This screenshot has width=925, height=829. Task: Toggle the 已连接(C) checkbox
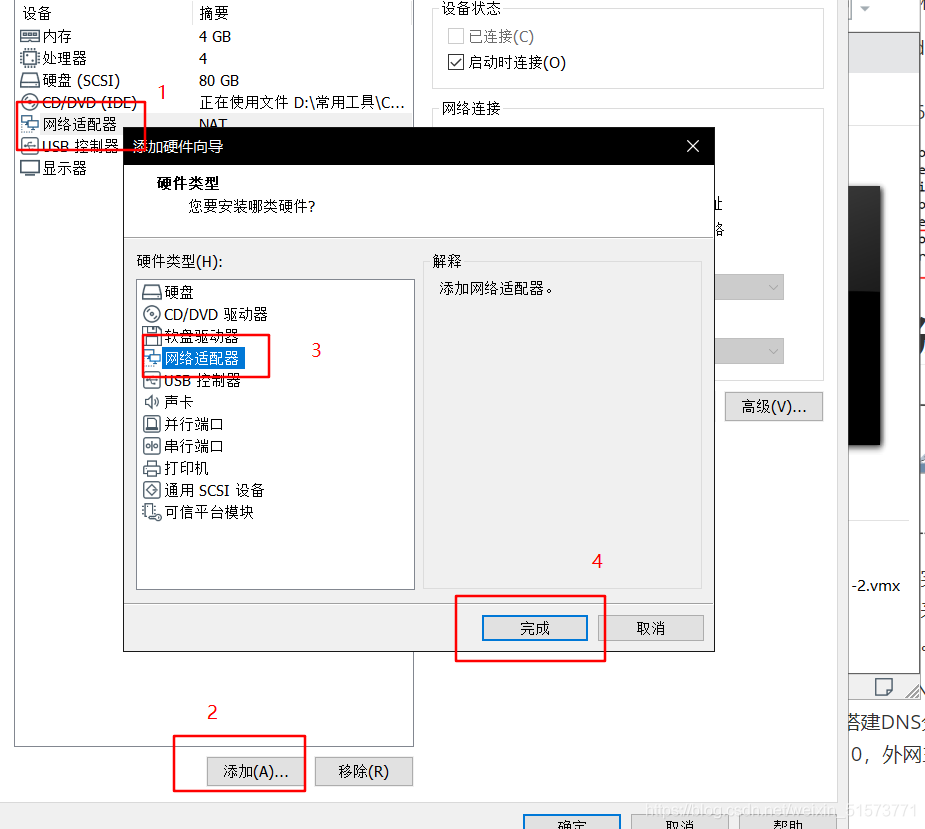coord(456,36)
